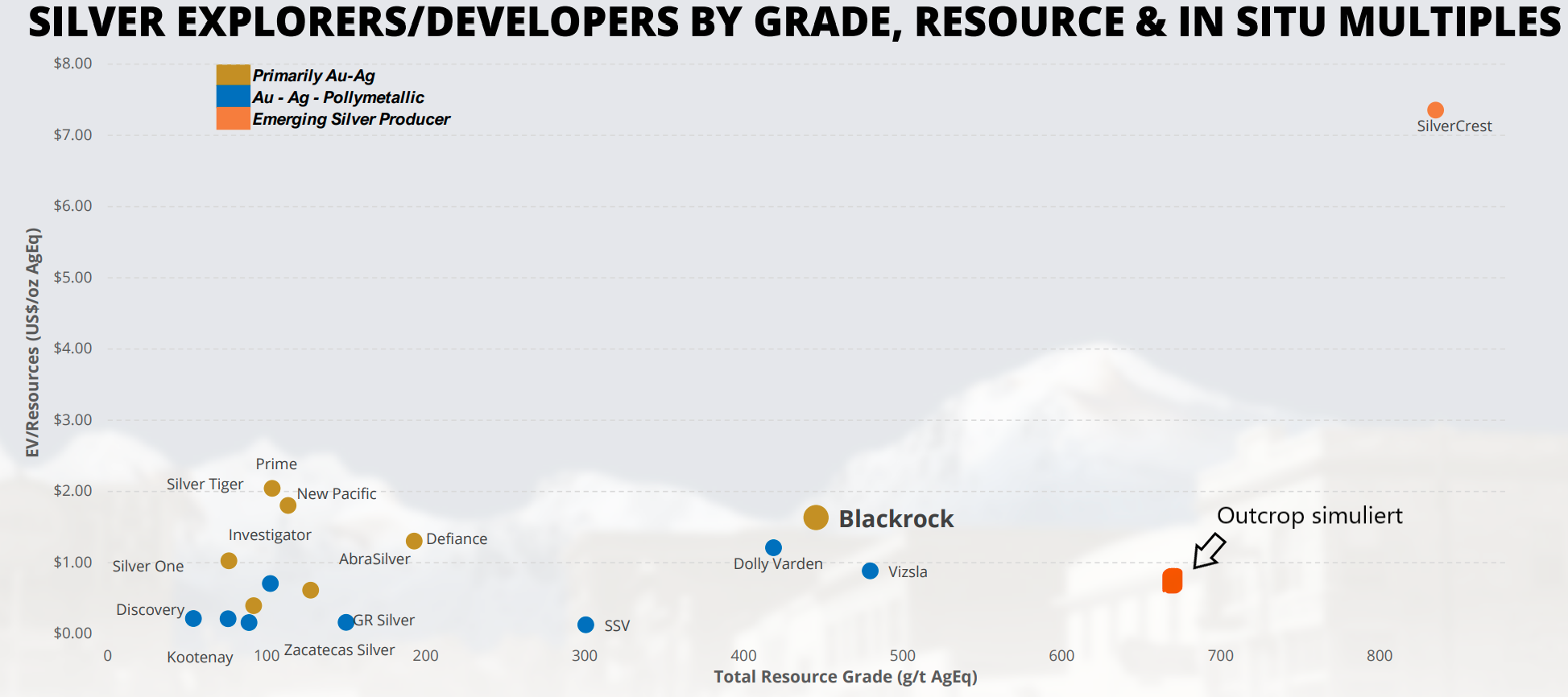Click the blue Discovery data point
Viewport: 1568px width, 697px height.
(193, 618)
